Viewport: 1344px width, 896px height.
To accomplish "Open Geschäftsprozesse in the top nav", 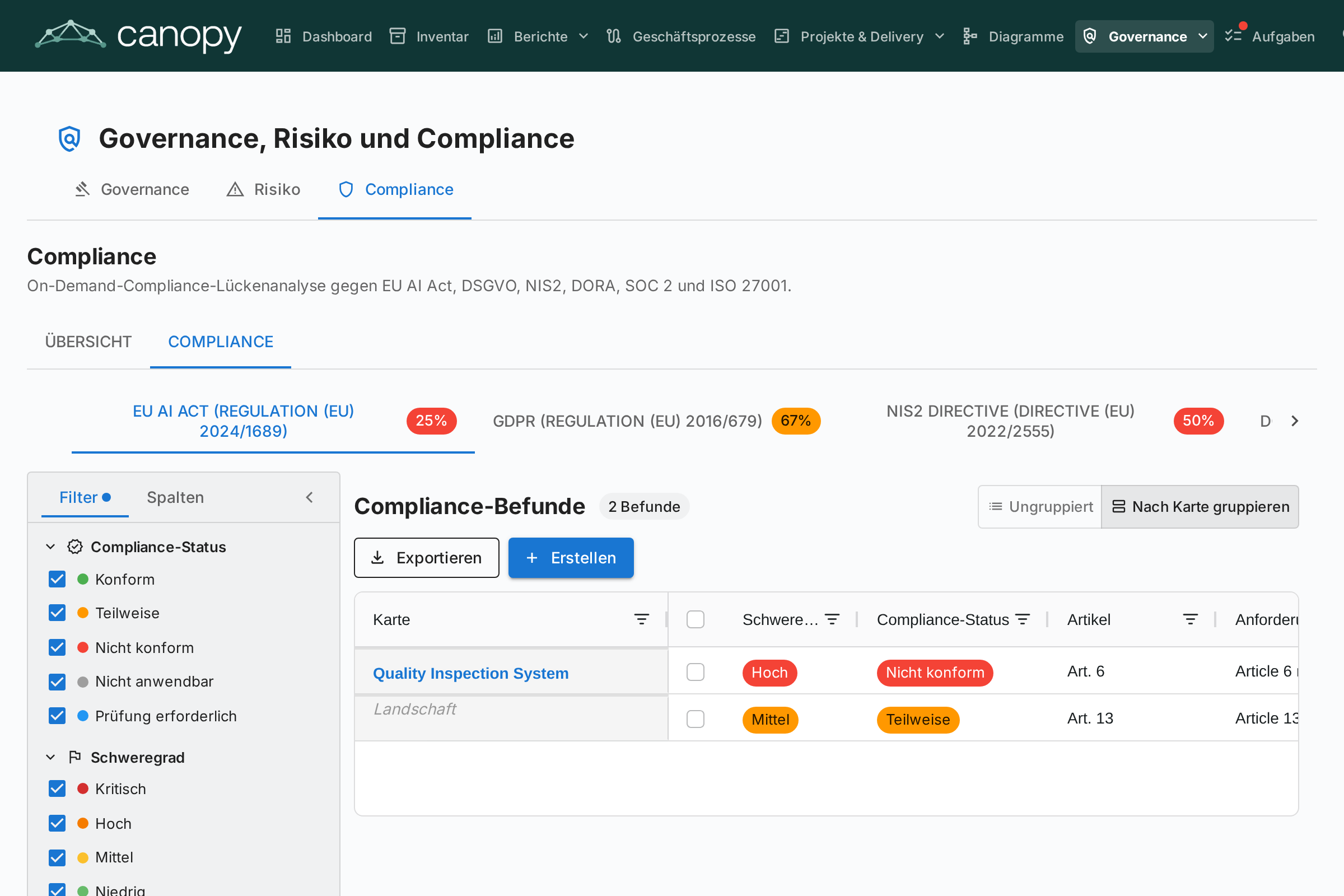I will click(680, 36).
